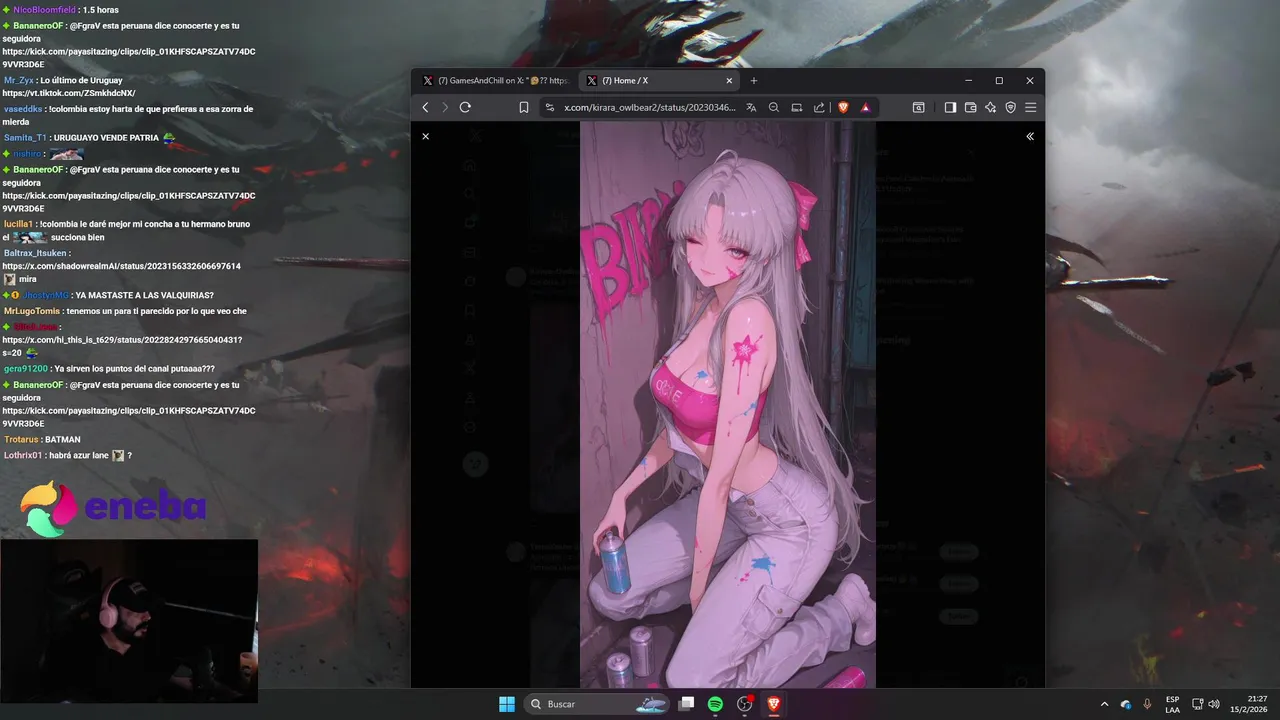
Task: Open the volume speaker tray icon
Action: click(1215, 704)
